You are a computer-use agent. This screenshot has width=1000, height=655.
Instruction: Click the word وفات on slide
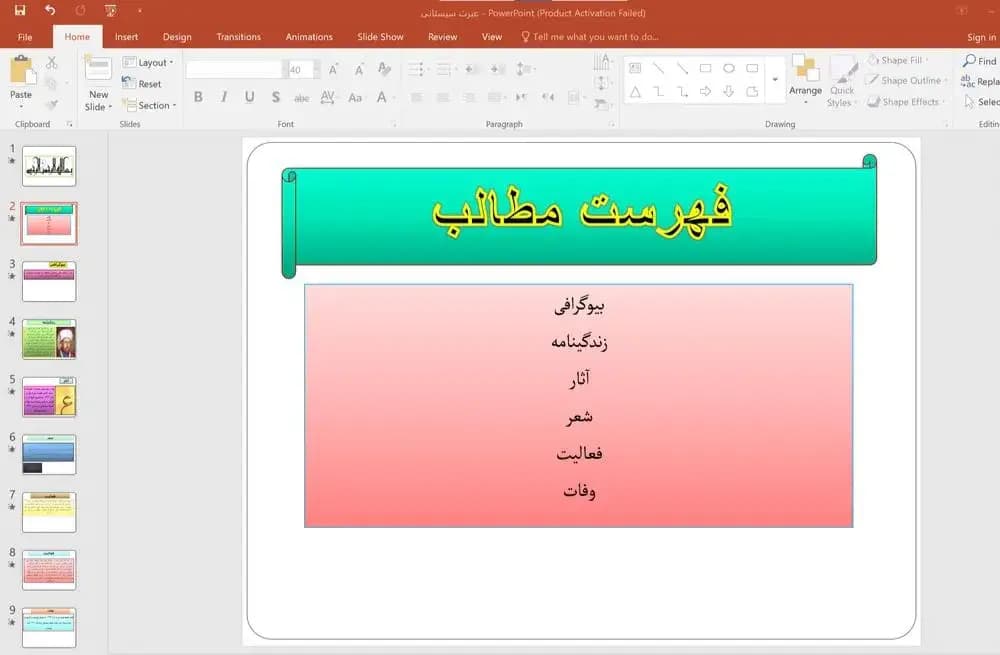click(x=579, y=491)
